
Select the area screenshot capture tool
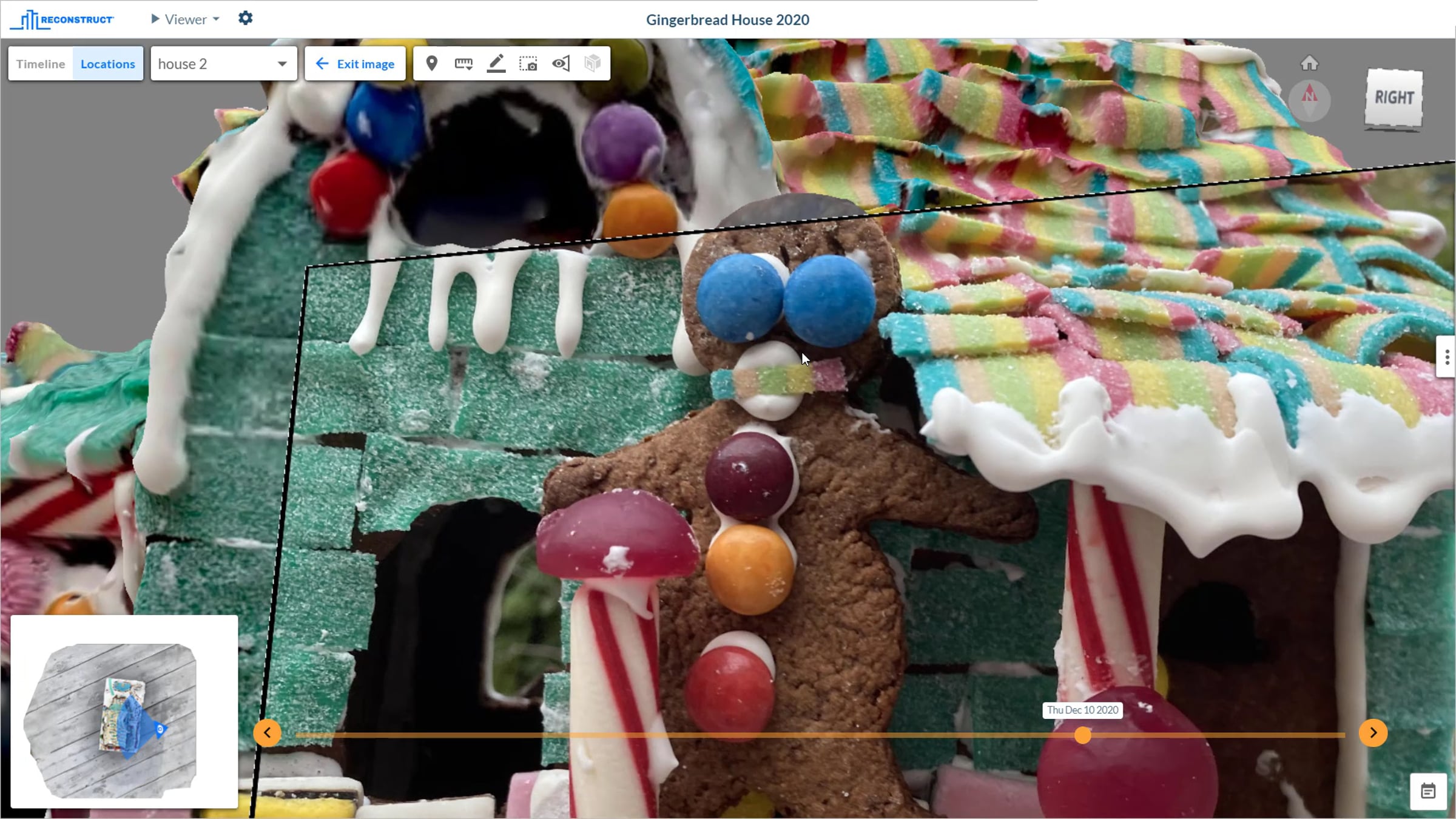tap(528, 63)
